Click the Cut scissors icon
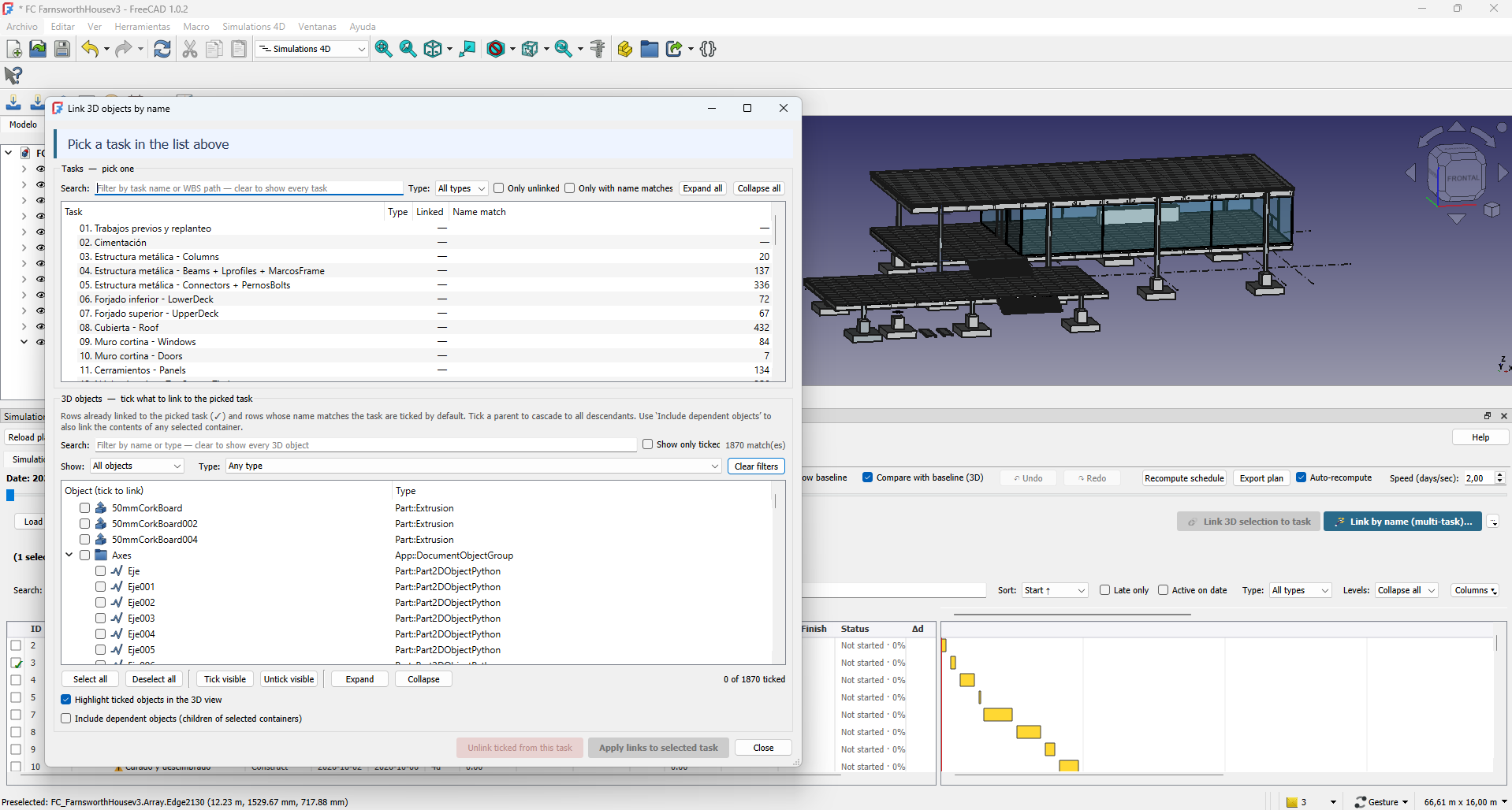Image resolution: width=1512 pixels, height=810 pixels. pyautogui.click(x=190, y=49)
